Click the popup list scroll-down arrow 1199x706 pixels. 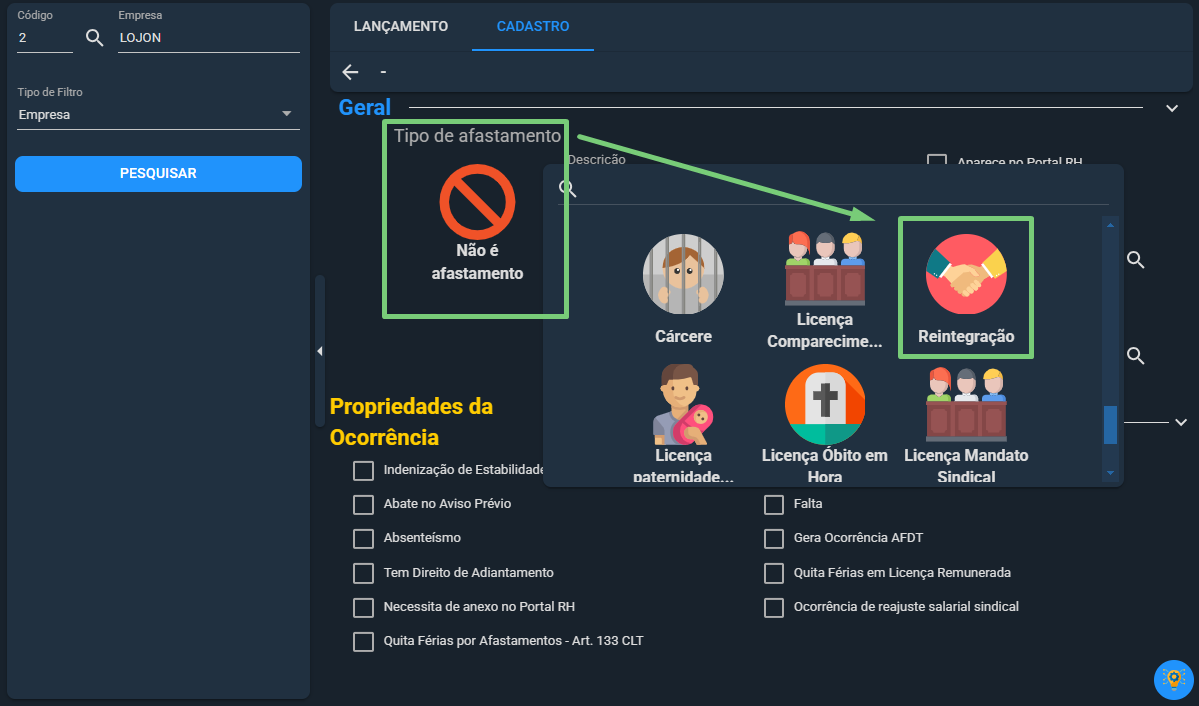pyautogui.click(x=1110, y=473)
